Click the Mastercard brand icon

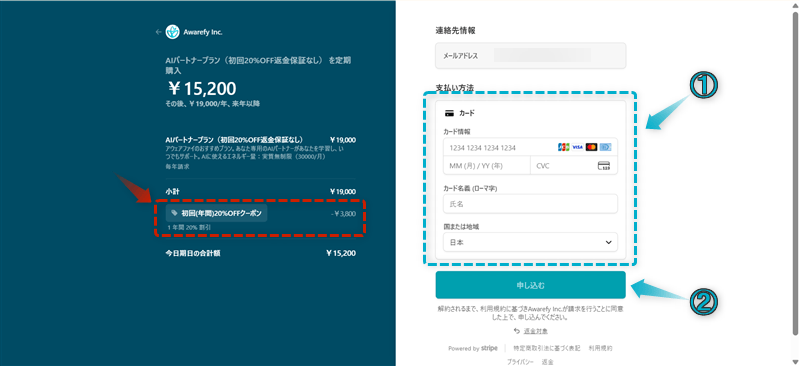(x=591, y=147)
